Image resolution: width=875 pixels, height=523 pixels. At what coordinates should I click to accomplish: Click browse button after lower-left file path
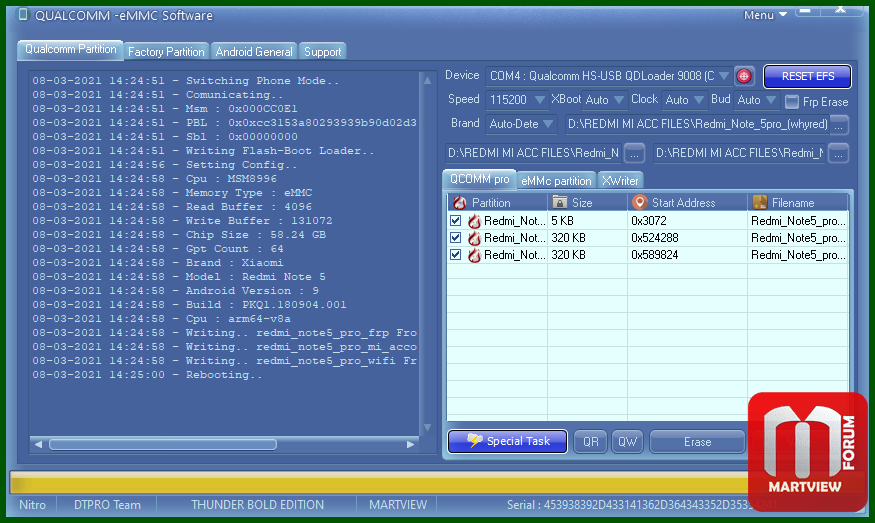click(634, 153)
